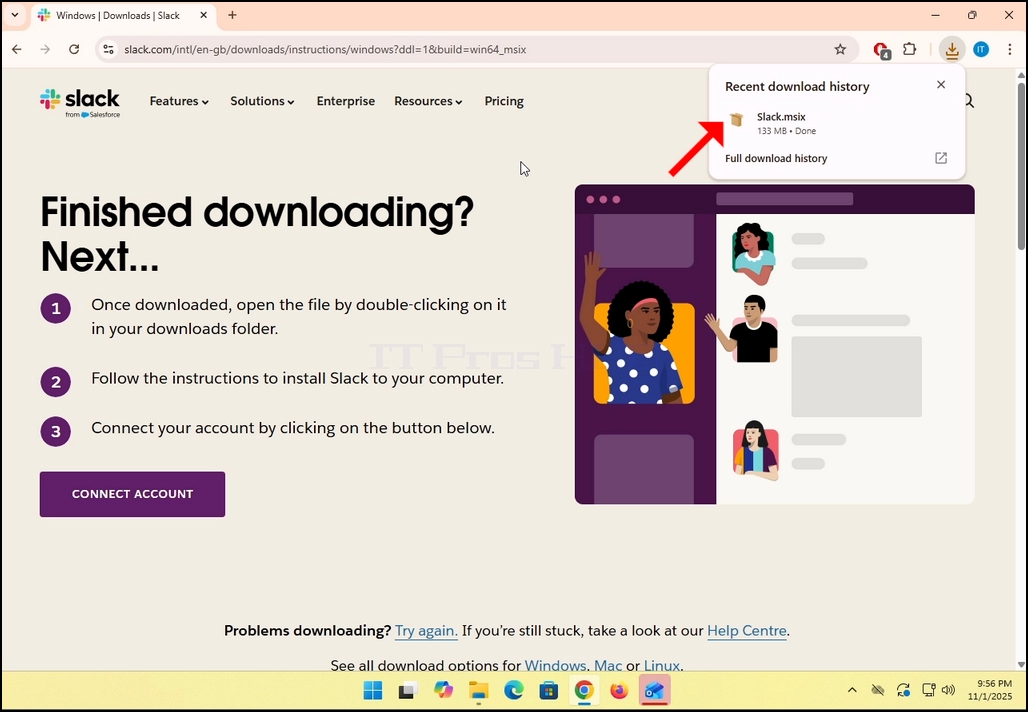Open the Help Centre link

747,631
